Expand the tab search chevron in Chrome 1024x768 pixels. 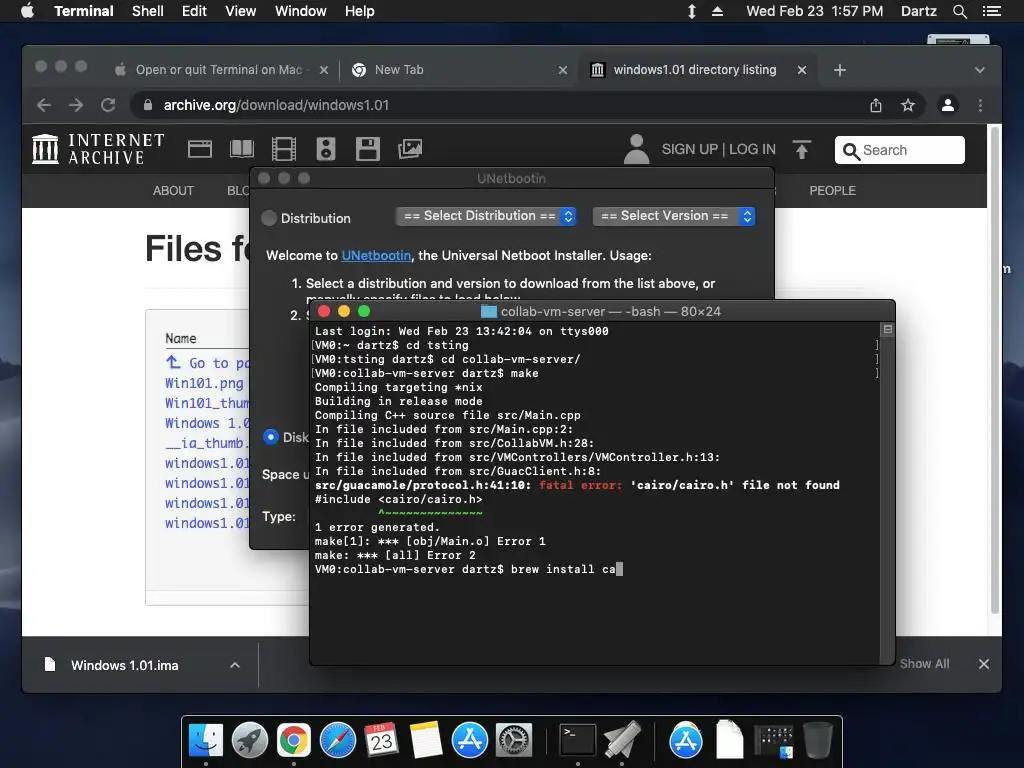click(x=980, y=70)
